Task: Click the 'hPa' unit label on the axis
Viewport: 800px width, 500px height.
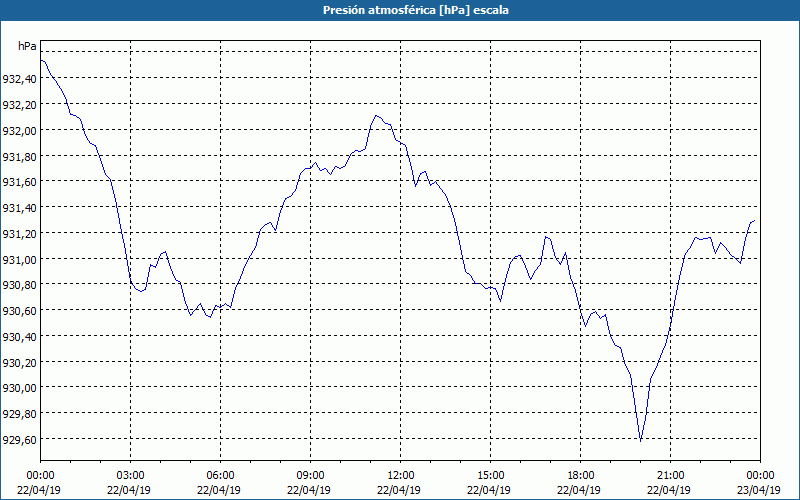Action: [x=27, y=46]
